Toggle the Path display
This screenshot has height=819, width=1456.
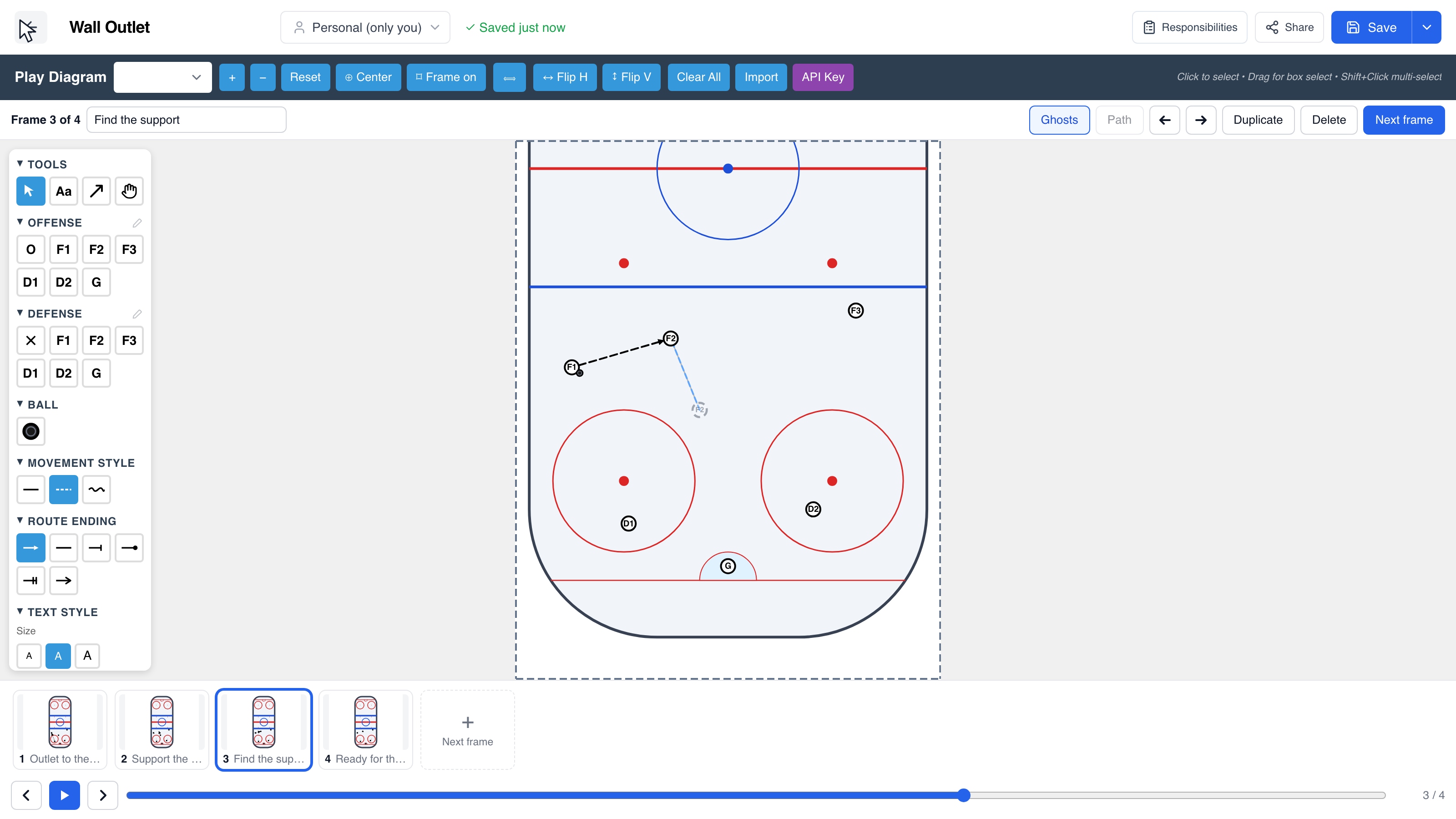coord(1119,120)
